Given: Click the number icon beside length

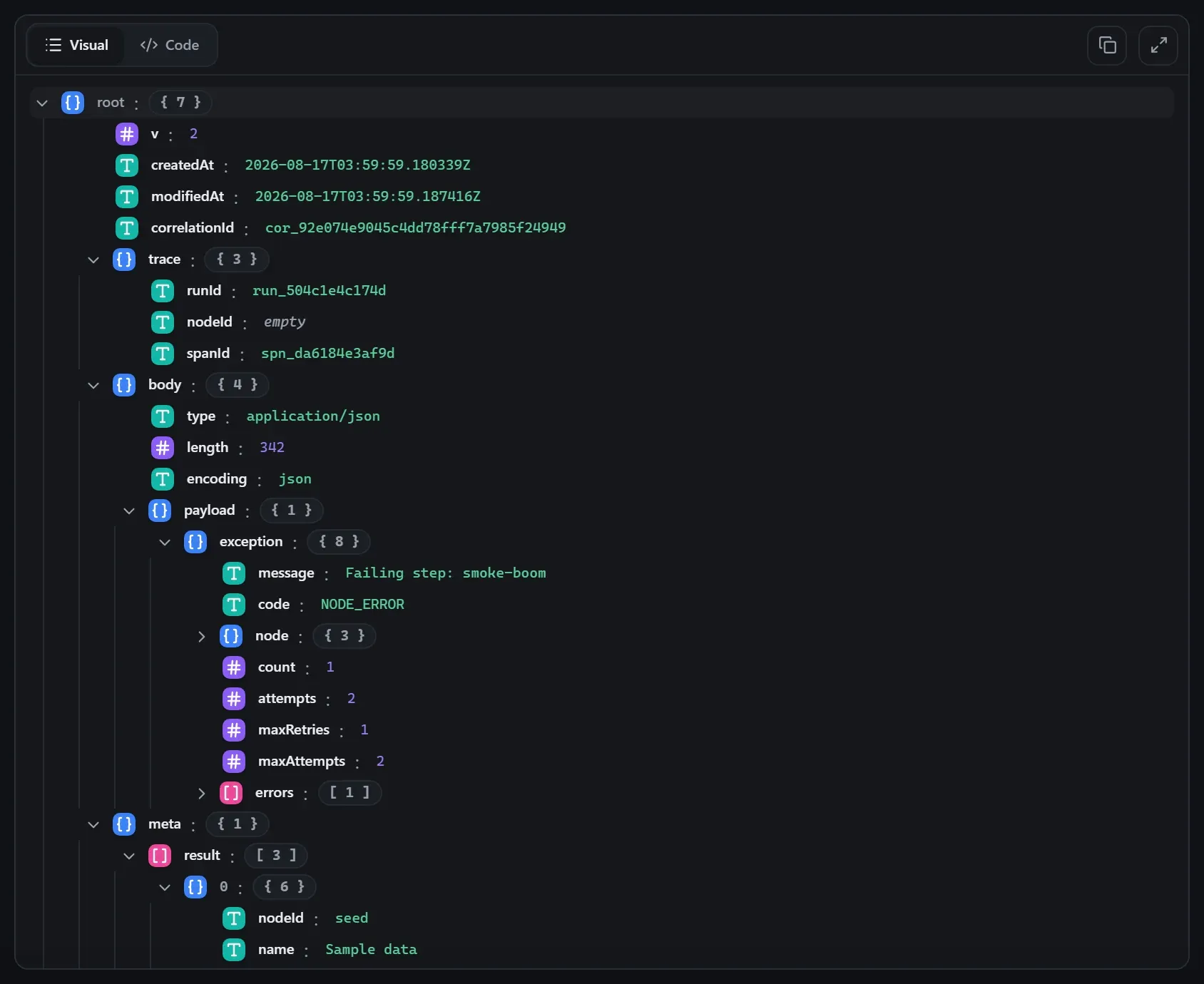Looking at the screenshot, I should [163, 448].
